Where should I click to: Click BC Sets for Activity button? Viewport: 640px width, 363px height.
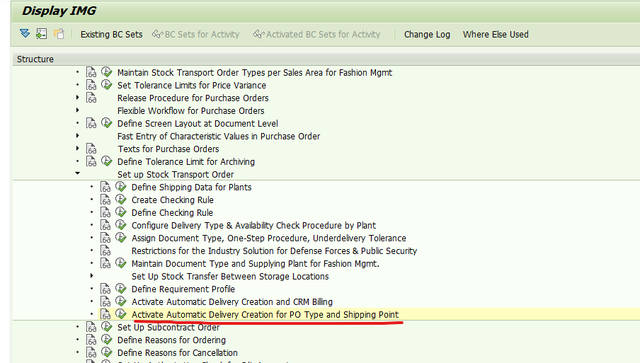tap(196, 34)
